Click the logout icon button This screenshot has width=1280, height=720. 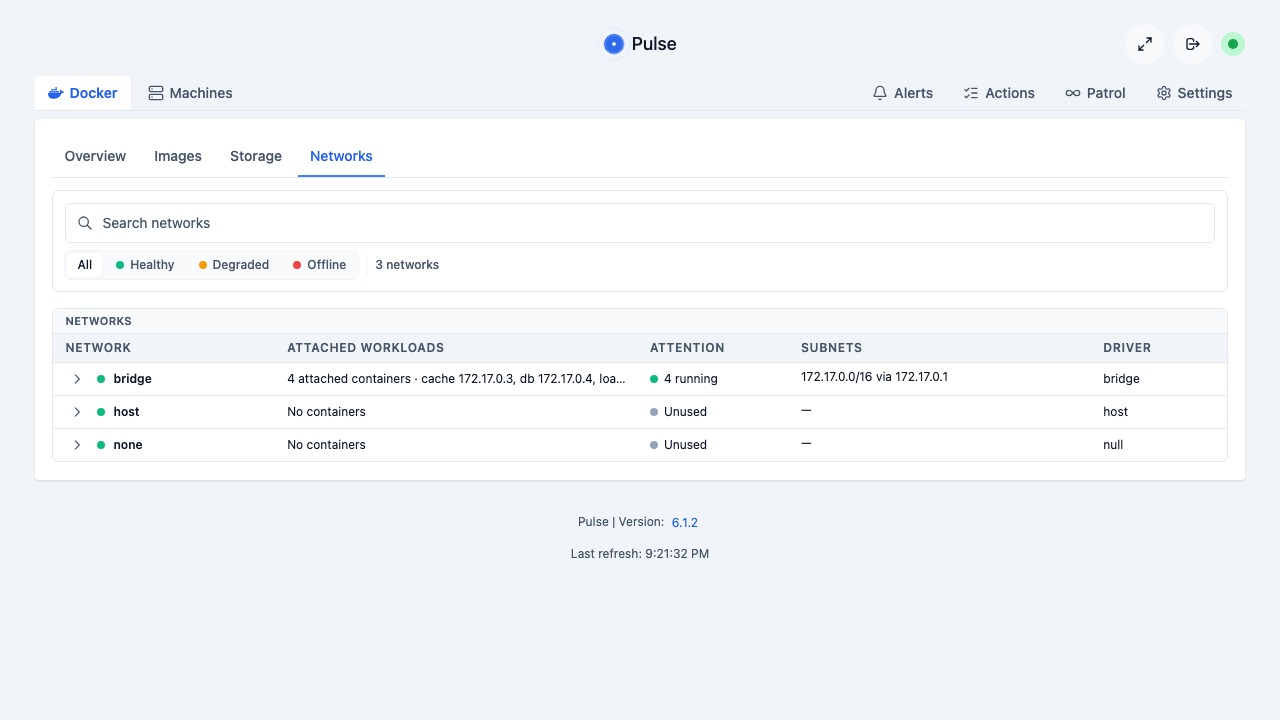coord(1193,44)
